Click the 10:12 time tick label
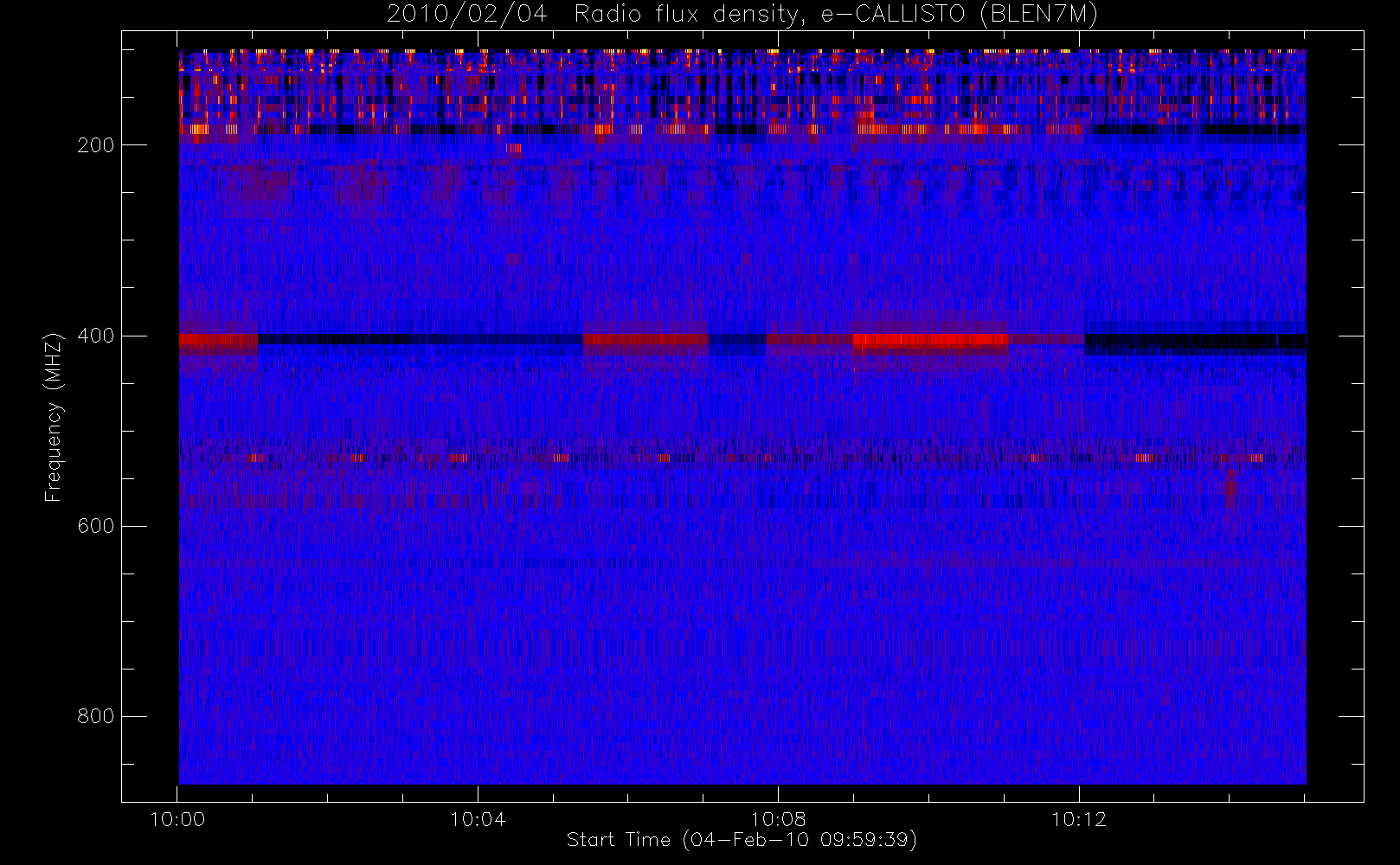The image size is (1400, 865). [1078, 819]
